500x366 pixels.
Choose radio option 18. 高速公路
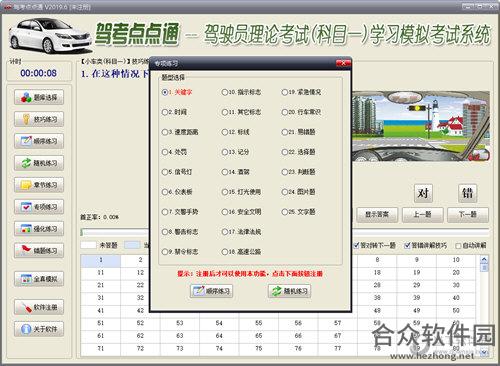click(x=241, y=252)
